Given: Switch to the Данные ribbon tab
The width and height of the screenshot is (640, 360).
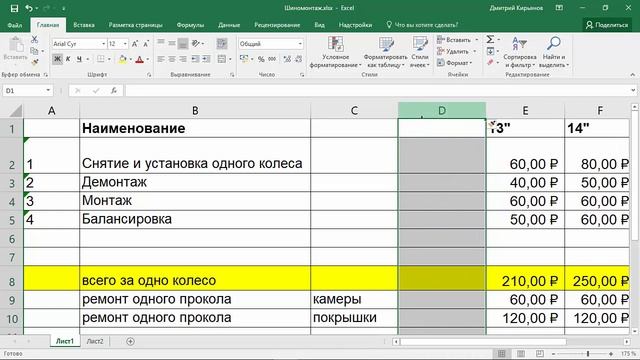Looking at the screenshot, I should [x=229, y=25].
